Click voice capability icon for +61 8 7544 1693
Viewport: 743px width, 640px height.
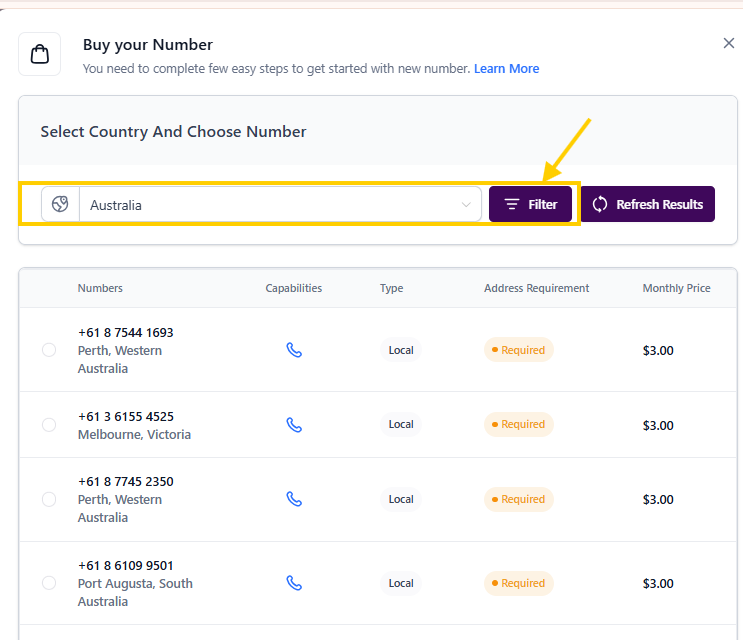point(294,350)
